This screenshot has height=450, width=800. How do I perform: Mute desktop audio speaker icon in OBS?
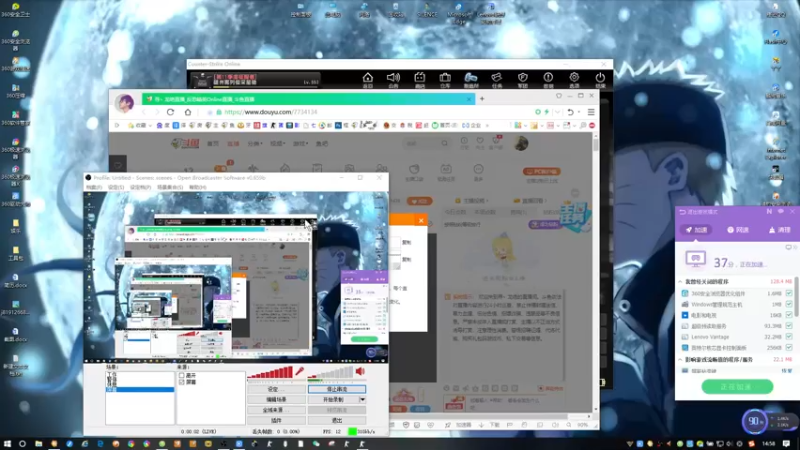pyautogui.click(x=360, y=371)
